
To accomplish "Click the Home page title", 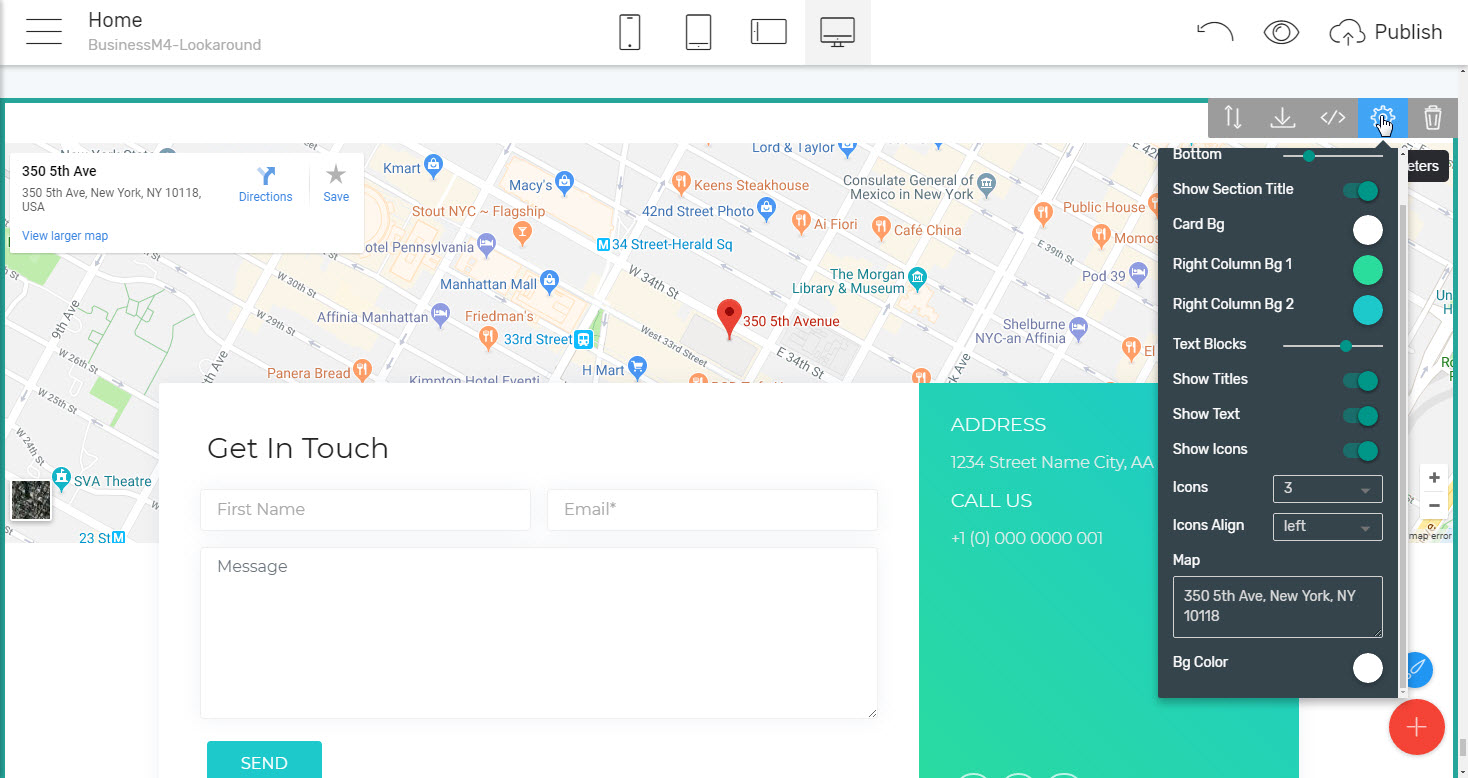I will pos(115,20).
